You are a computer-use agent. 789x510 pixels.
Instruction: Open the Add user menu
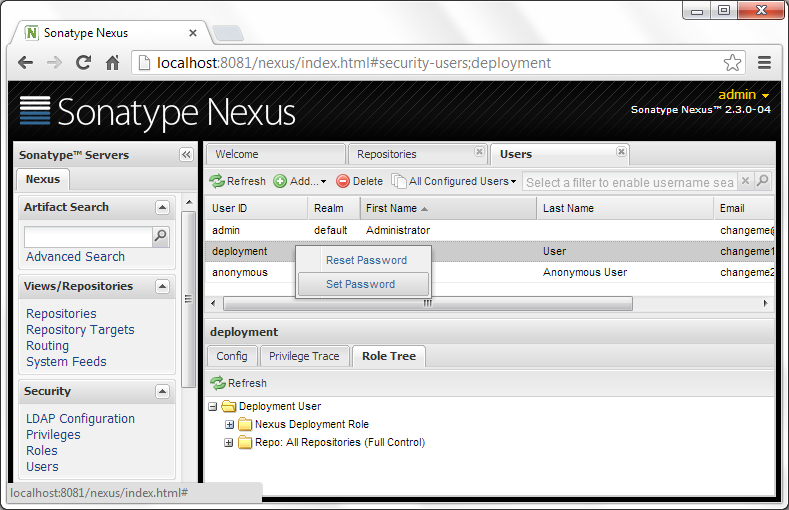pos(300,181)
